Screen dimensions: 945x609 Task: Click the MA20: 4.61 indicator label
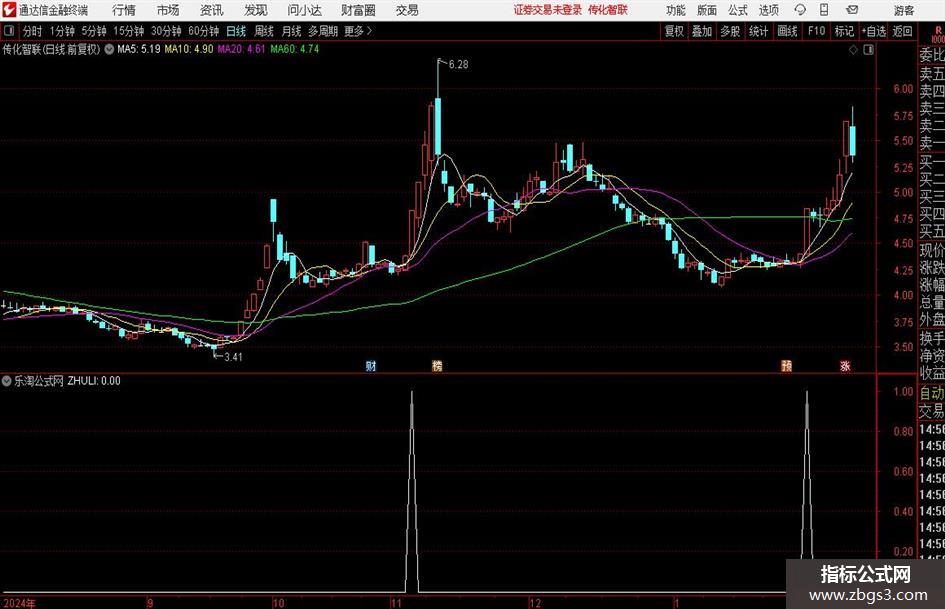point(241,49)
